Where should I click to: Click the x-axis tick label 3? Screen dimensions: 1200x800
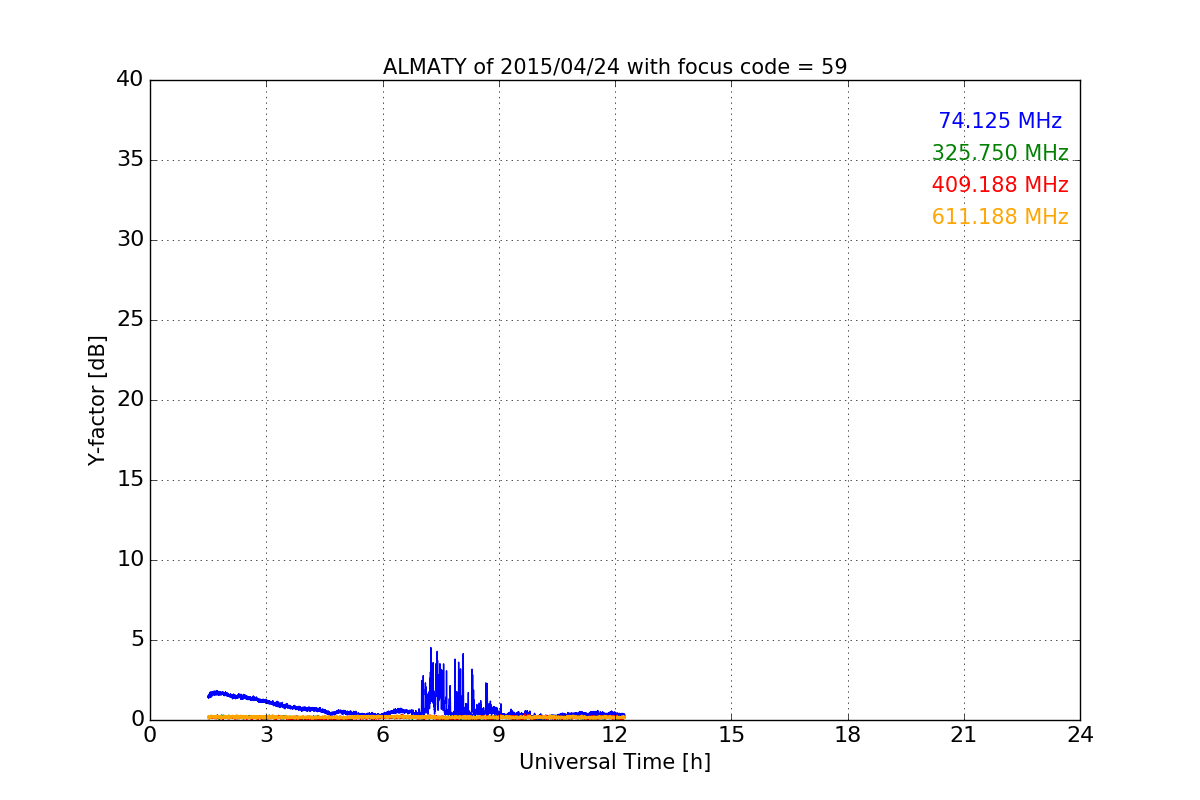266,735
